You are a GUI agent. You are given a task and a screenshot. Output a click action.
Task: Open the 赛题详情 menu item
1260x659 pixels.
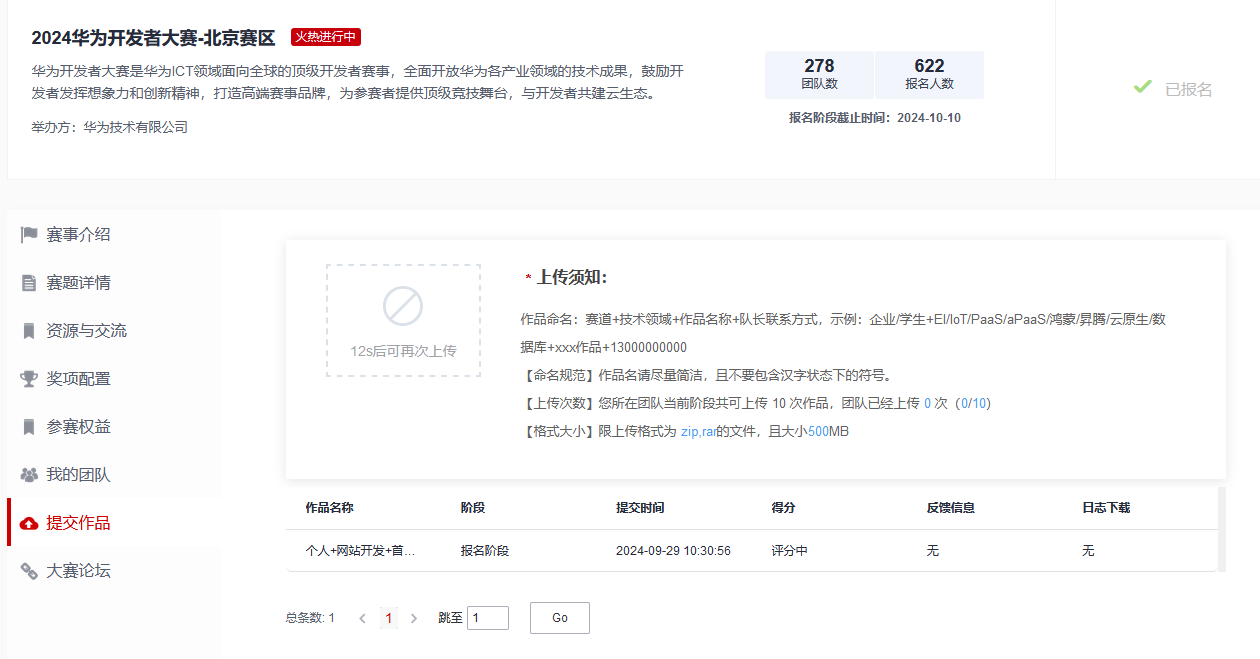click(x=114, y=283)
